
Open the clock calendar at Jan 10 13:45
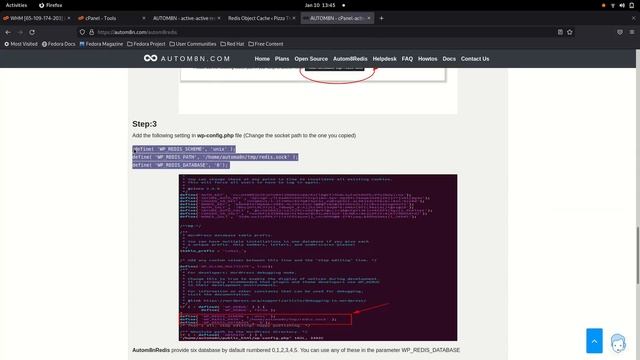tap(320, 5)
